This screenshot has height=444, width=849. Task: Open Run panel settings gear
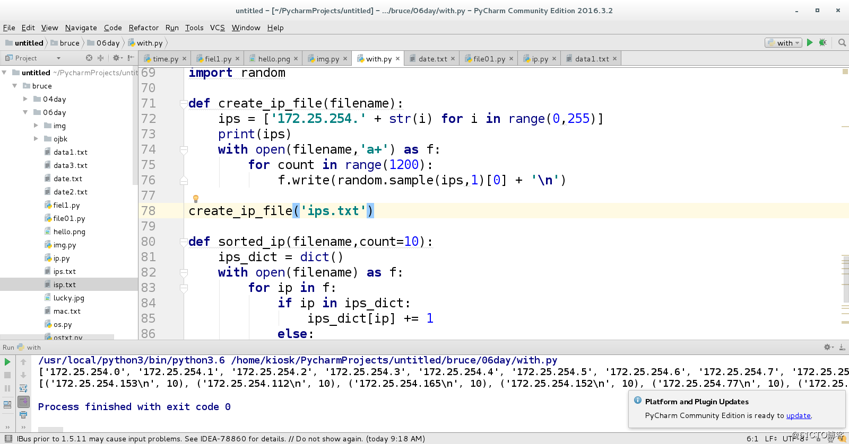coord(827,347)
